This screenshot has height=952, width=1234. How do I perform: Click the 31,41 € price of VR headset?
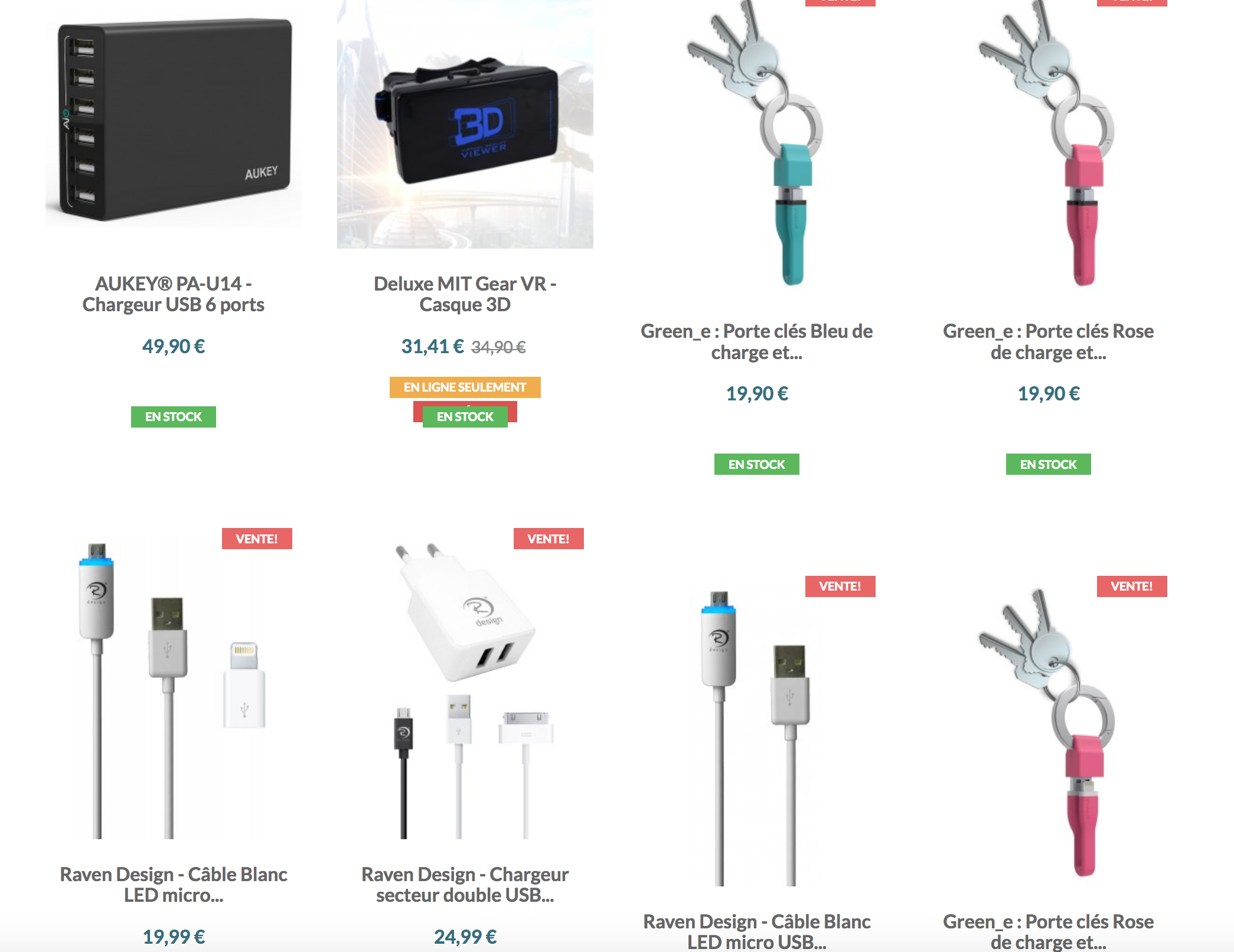tap(433, 346)
